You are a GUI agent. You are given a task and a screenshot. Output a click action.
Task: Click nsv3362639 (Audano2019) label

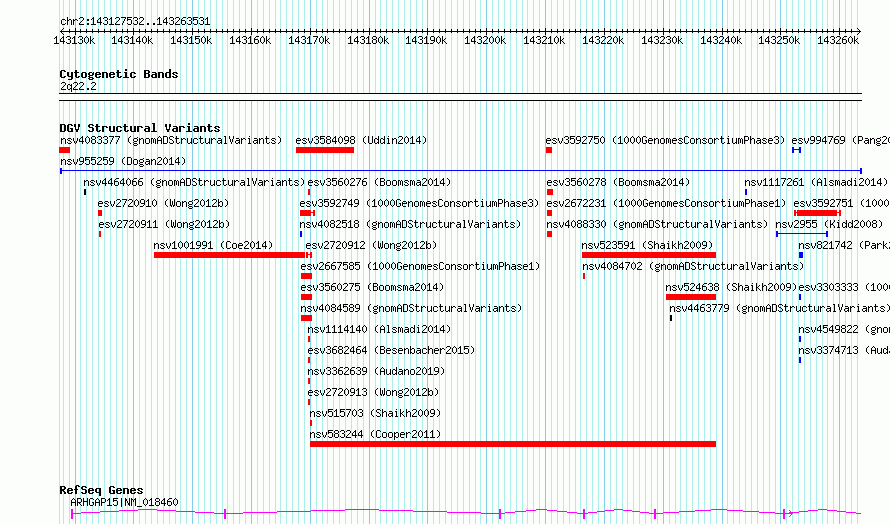376,371
